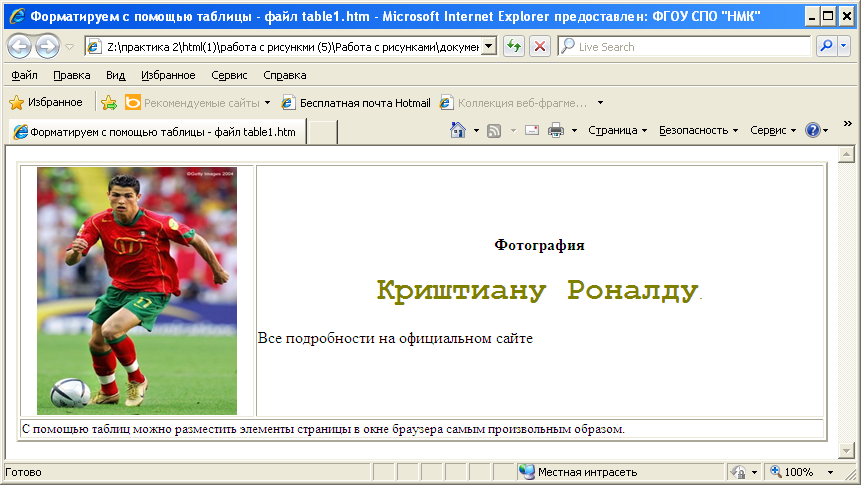The width and height of the screenshot is (861, 485).
Task: Open the Избранное menu in menu bar
Action: [x=168, y=75]
